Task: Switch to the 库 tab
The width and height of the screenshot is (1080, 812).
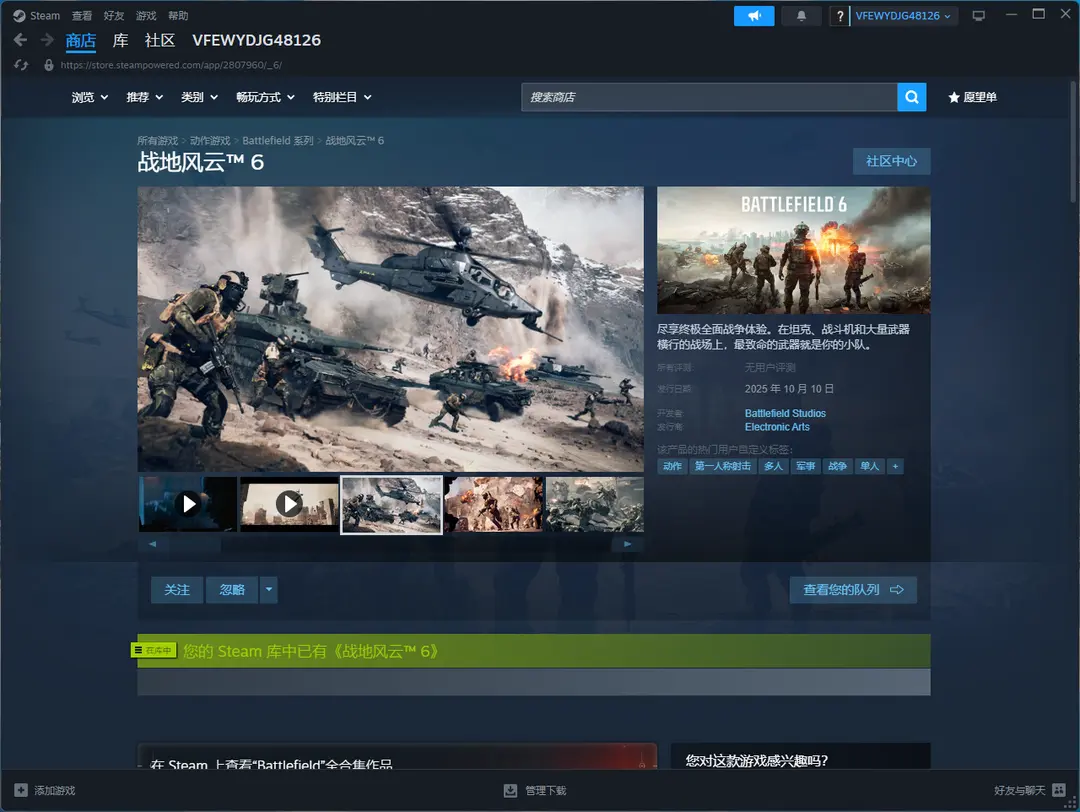Action: pos(120,40)
